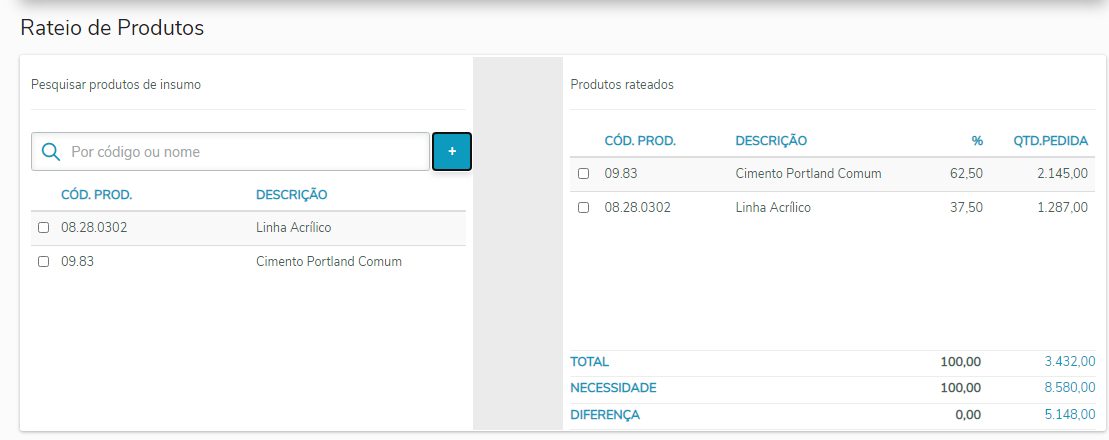
Task: Check the 08.28.0302 box in insumo list
Action: pos(43,228)
